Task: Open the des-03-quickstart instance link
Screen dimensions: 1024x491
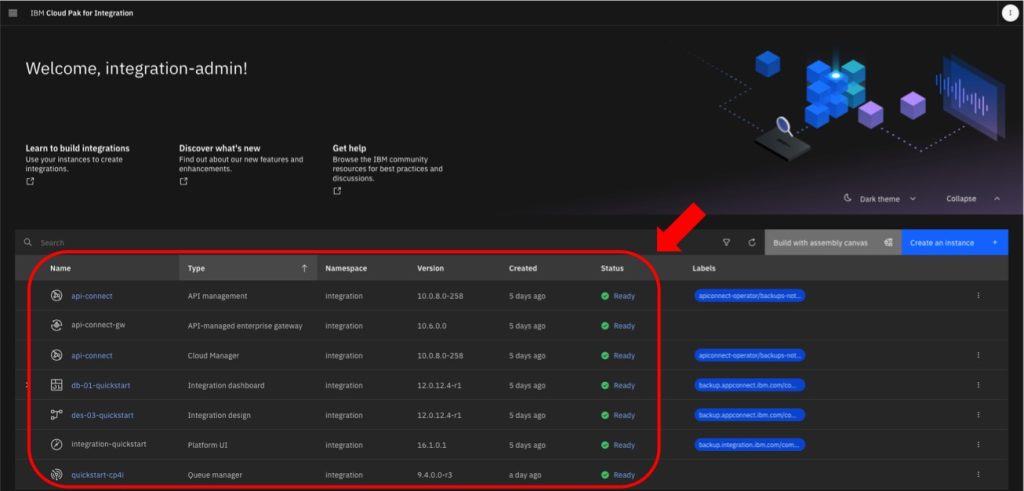Action: click(103, 415)
